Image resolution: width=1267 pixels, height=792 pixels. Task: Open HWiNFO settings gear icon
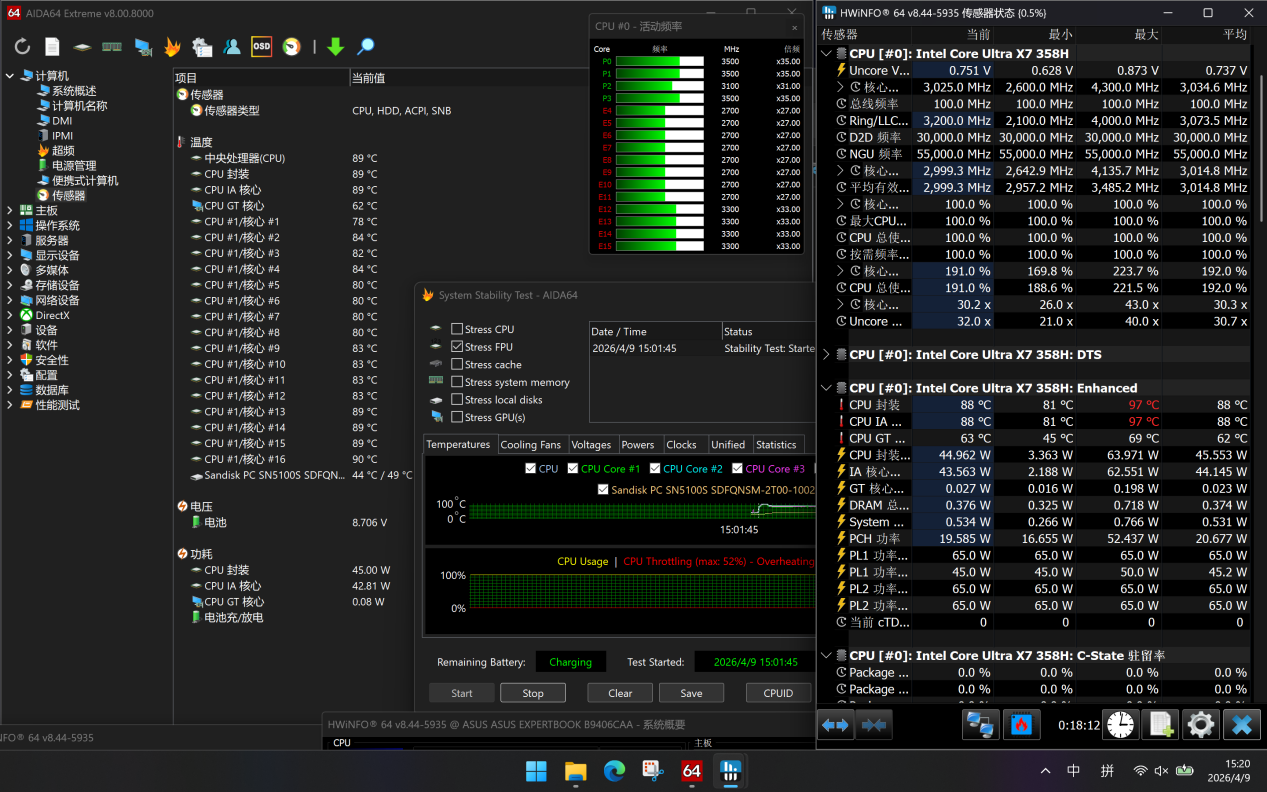1201,724
